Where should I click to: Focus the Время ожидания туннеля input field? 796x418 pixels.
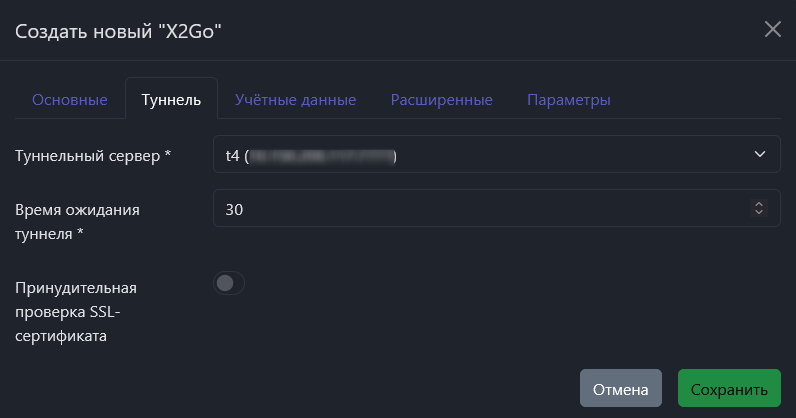click(480, 208)
